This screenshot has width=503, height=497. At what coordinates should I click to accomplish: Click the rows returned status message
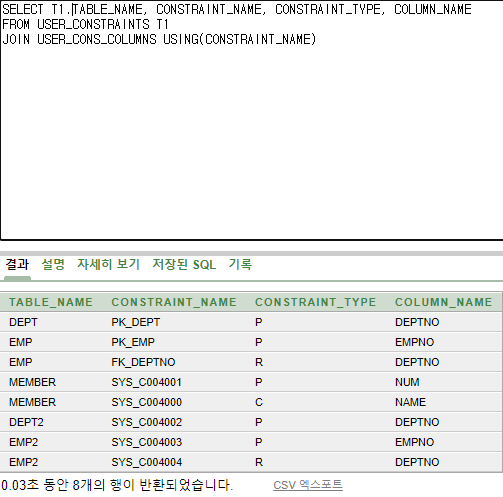coord(117,485)
